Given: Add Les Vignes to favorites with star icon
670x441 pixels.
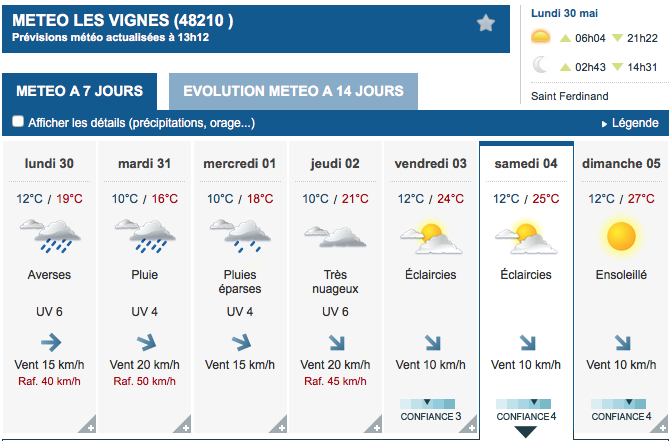Looking at the screenshot, I should click(x=486, y=23).
